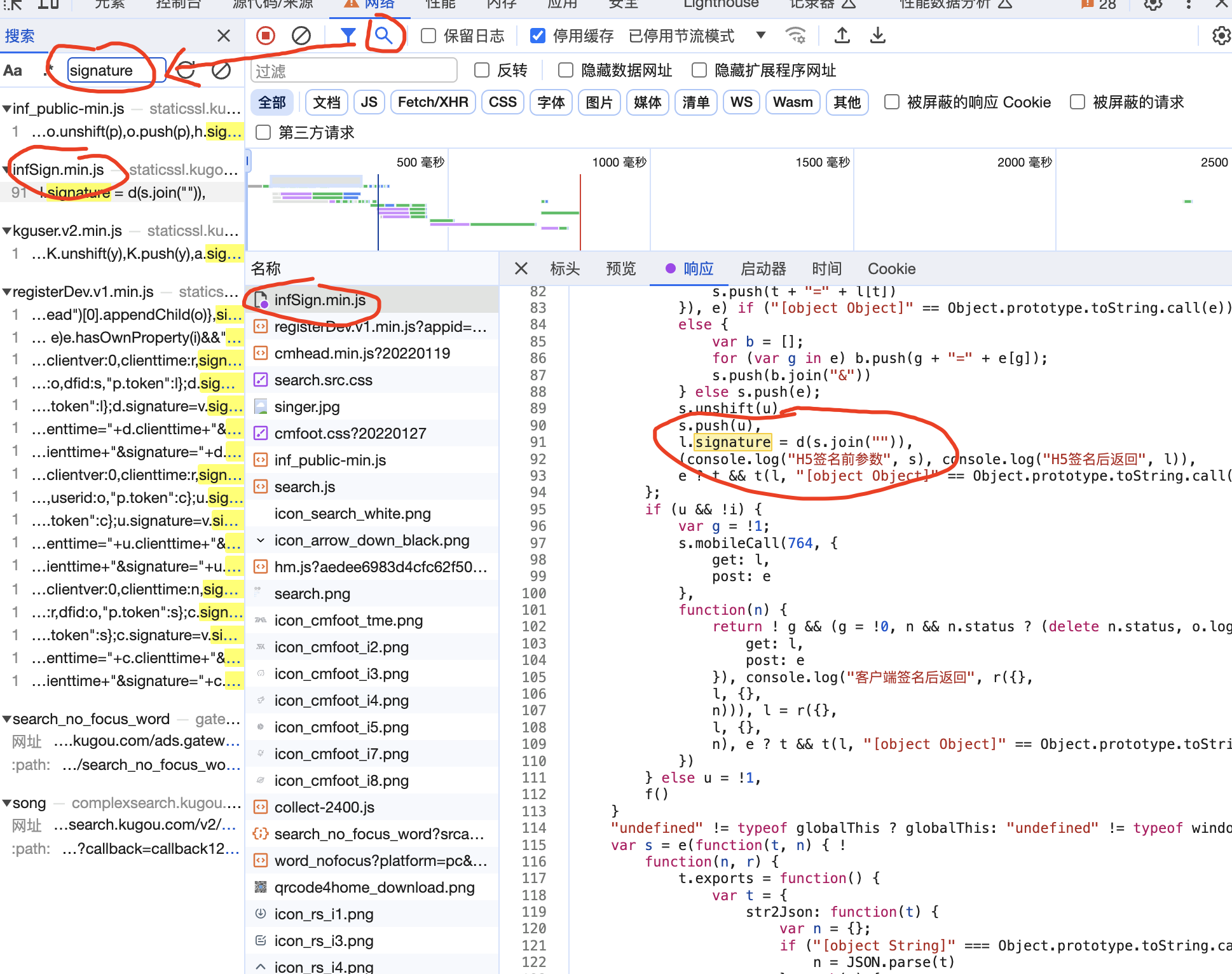
Task: Open network conditions wifi icon
Action: [x=795, y=36]
